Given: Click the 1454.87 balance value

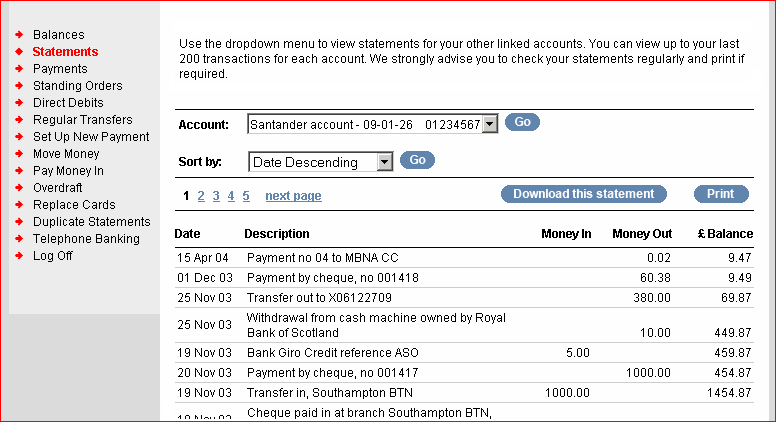Looking at the screenshot, I should [x=729, y=393].
